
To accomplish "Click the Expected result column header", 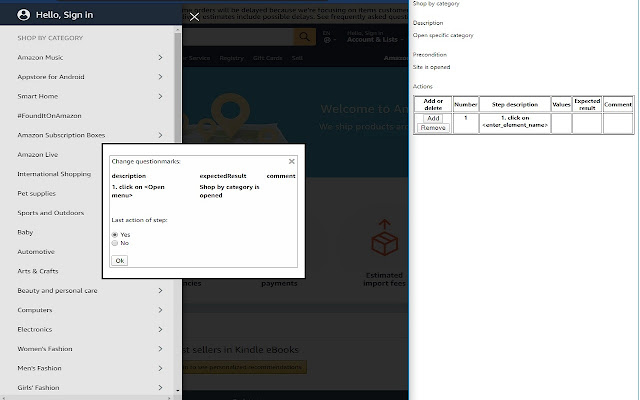I will (587, 104).
